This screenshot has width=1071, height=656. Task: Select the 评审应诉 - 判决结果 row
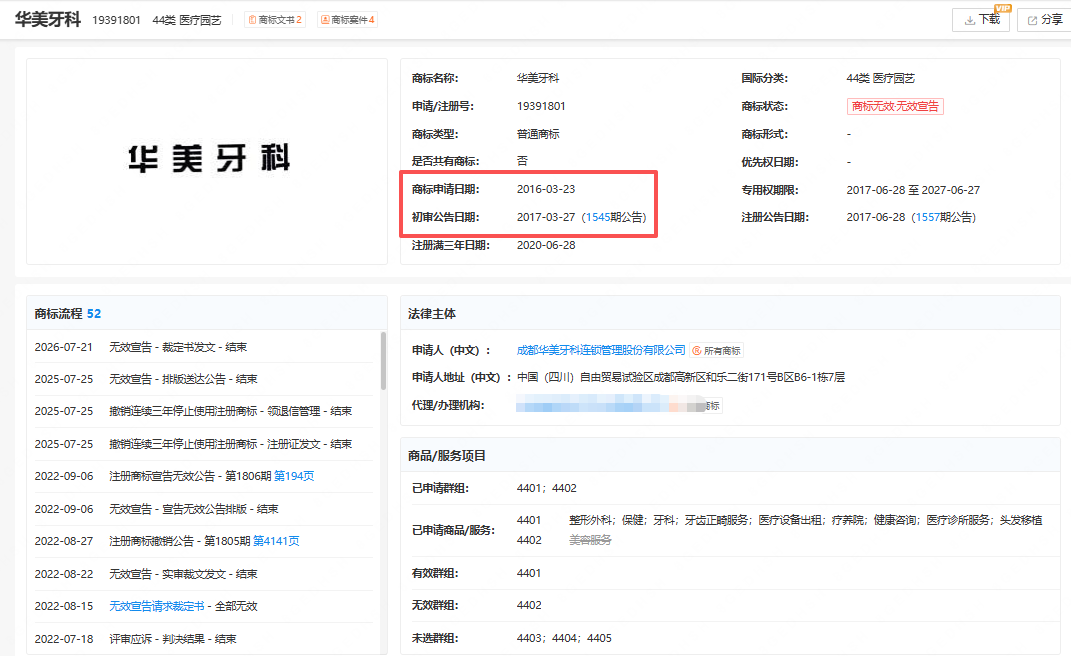[x=203, y=639]
